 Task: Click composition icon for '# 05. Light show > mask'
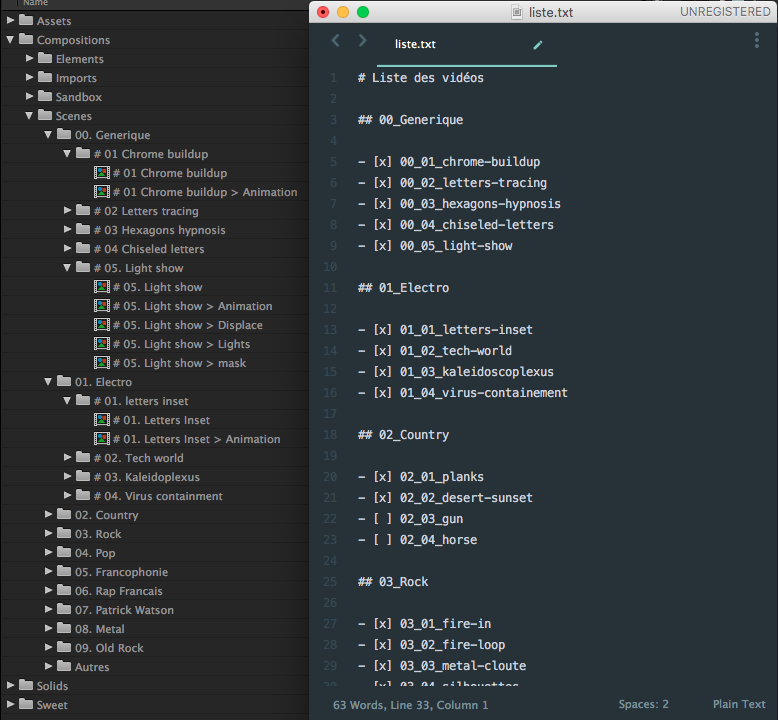tap(102, 363)
